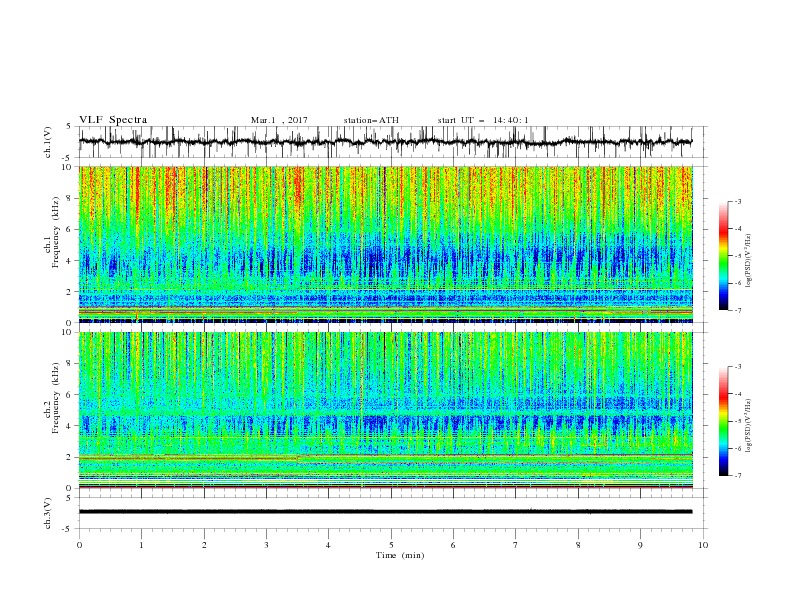Click the "9" minute tick on time axis

[640, 545]
